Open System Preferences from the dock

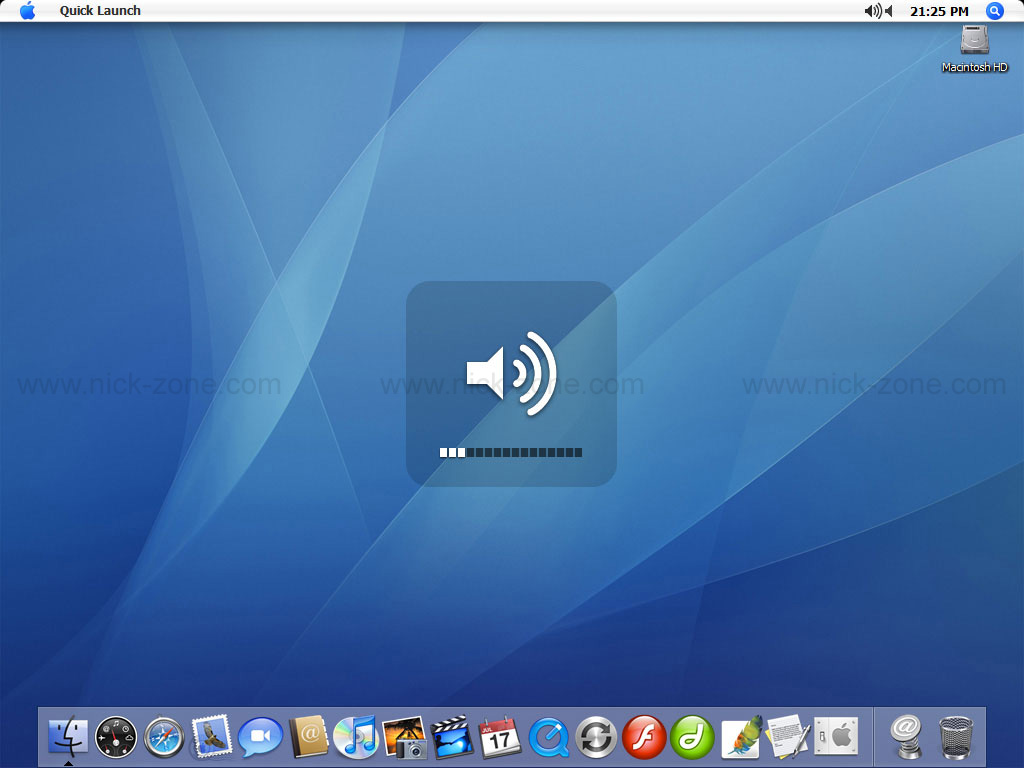pos(836,737)
